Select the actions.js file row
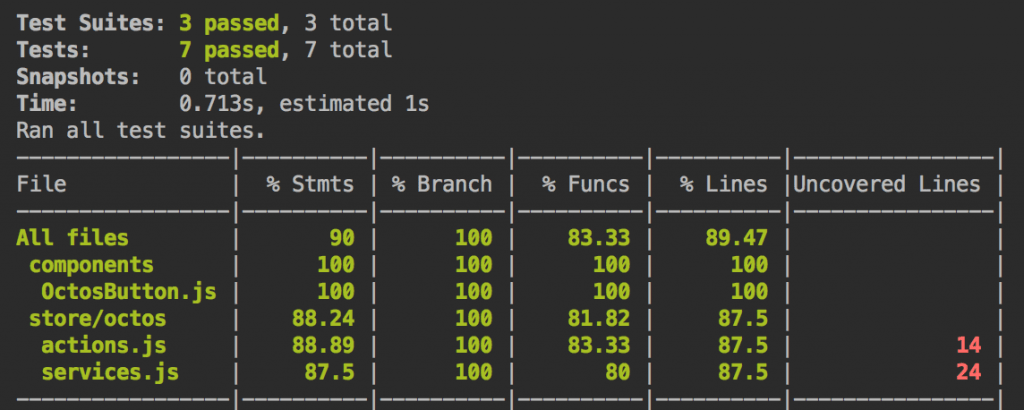This screenshot has height=410, width=1024. pyautogui.click(x=103, y=345)
